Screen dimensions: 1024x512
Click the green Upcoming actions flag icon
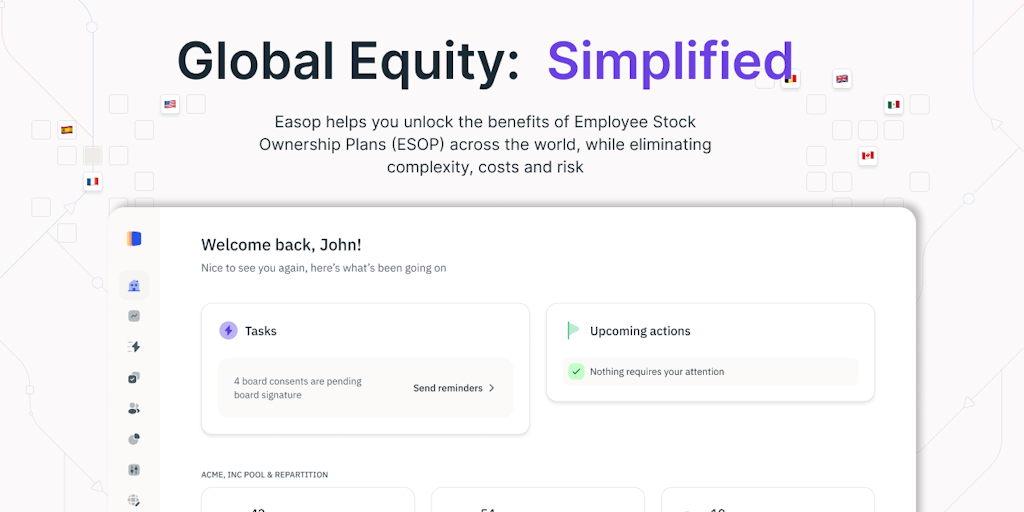573,331
